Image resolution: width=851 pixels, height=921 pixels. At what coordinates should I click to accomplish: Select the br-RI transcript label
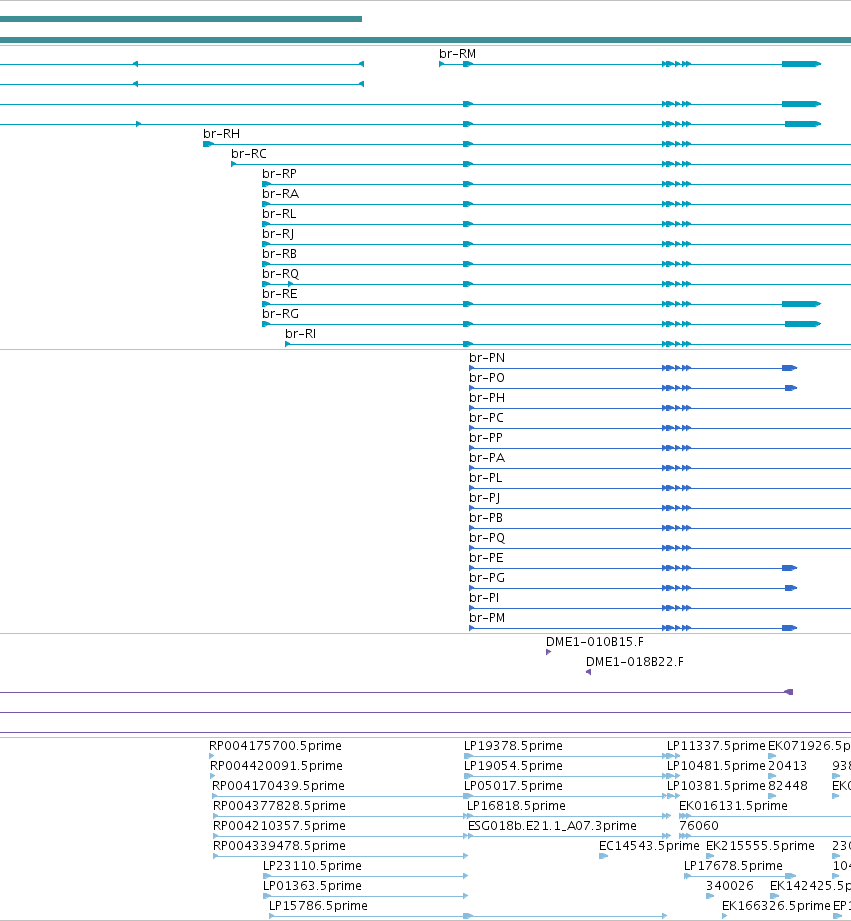tap(301, 334)
